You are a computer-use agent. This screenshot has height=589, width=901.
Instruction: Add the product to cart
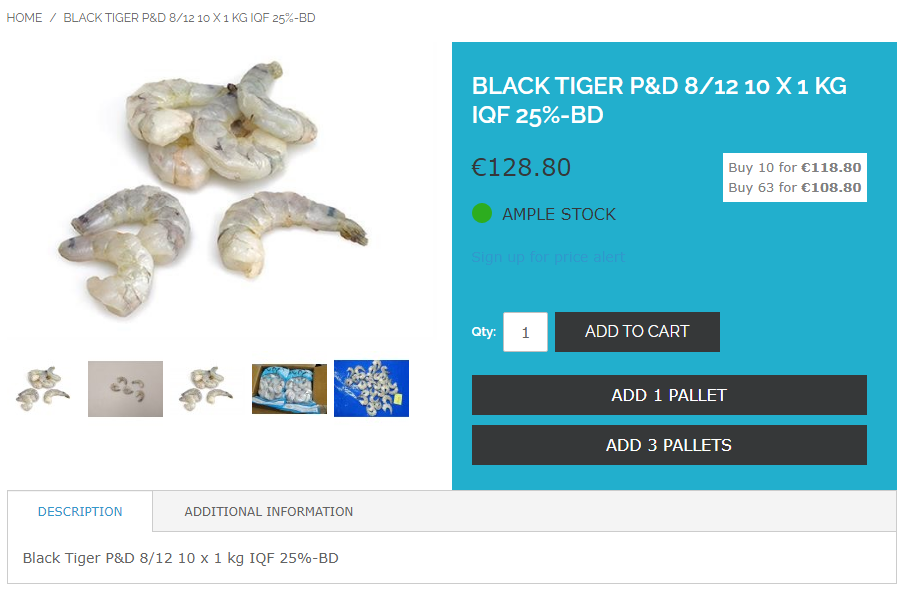(x=637, y=332)
